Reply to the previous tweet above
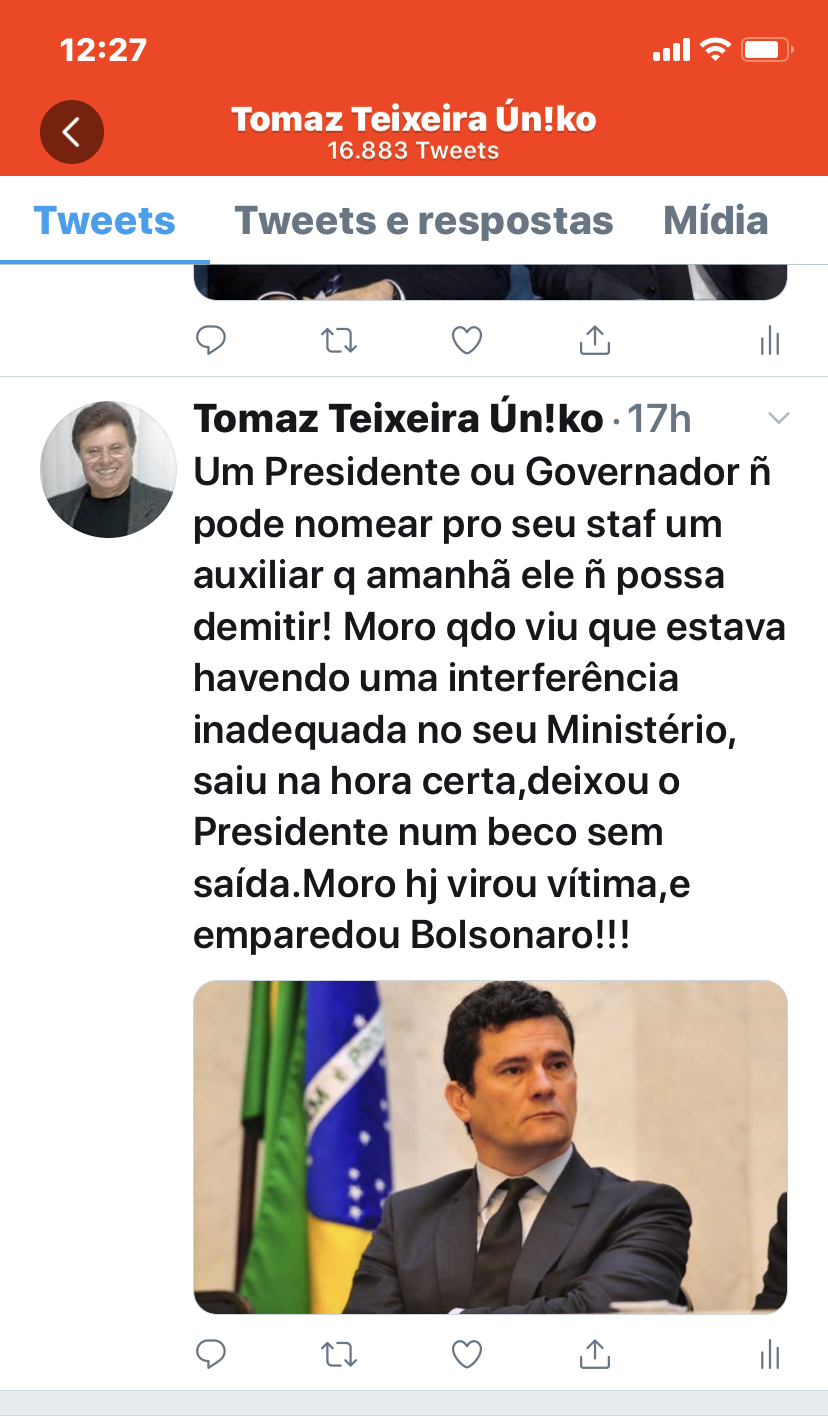 click(x=210, y=341)
